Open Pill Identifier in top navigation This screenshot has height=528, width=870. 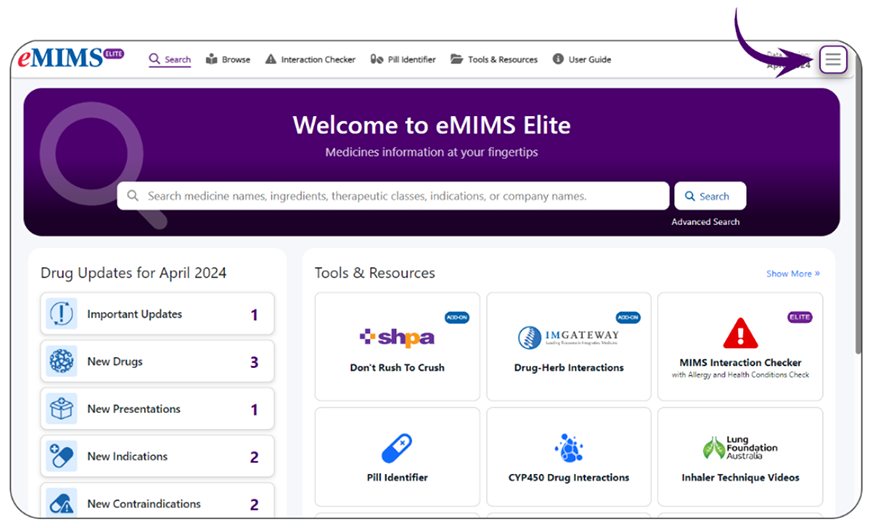[403, 59]
